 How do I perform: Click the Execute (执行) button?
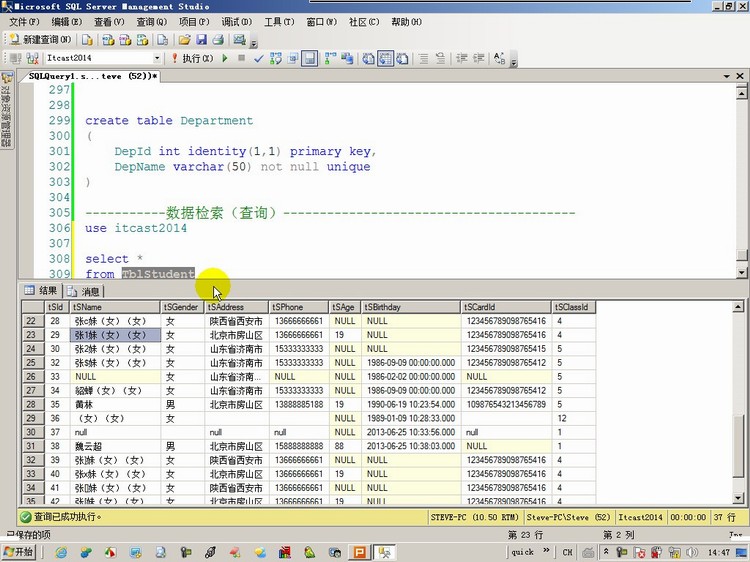(192, 58)
